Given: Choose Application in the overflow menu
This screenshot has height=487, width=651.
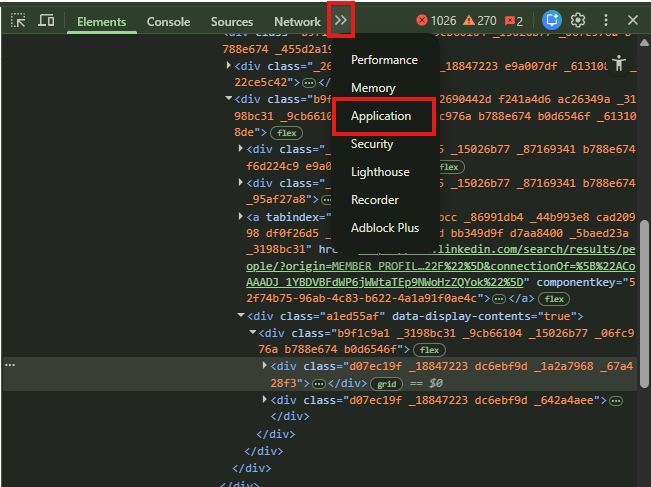Looking at the screenshot, I should click(x=381, y=116).
